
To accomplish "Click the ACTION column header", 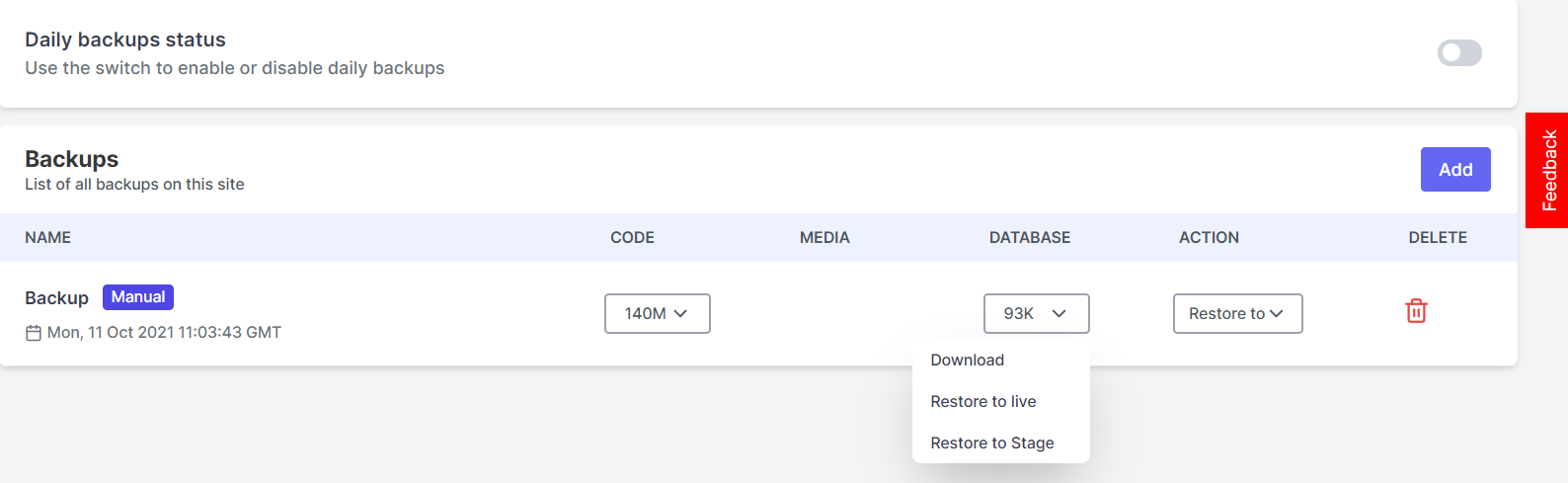I will tap(1209, 238).
